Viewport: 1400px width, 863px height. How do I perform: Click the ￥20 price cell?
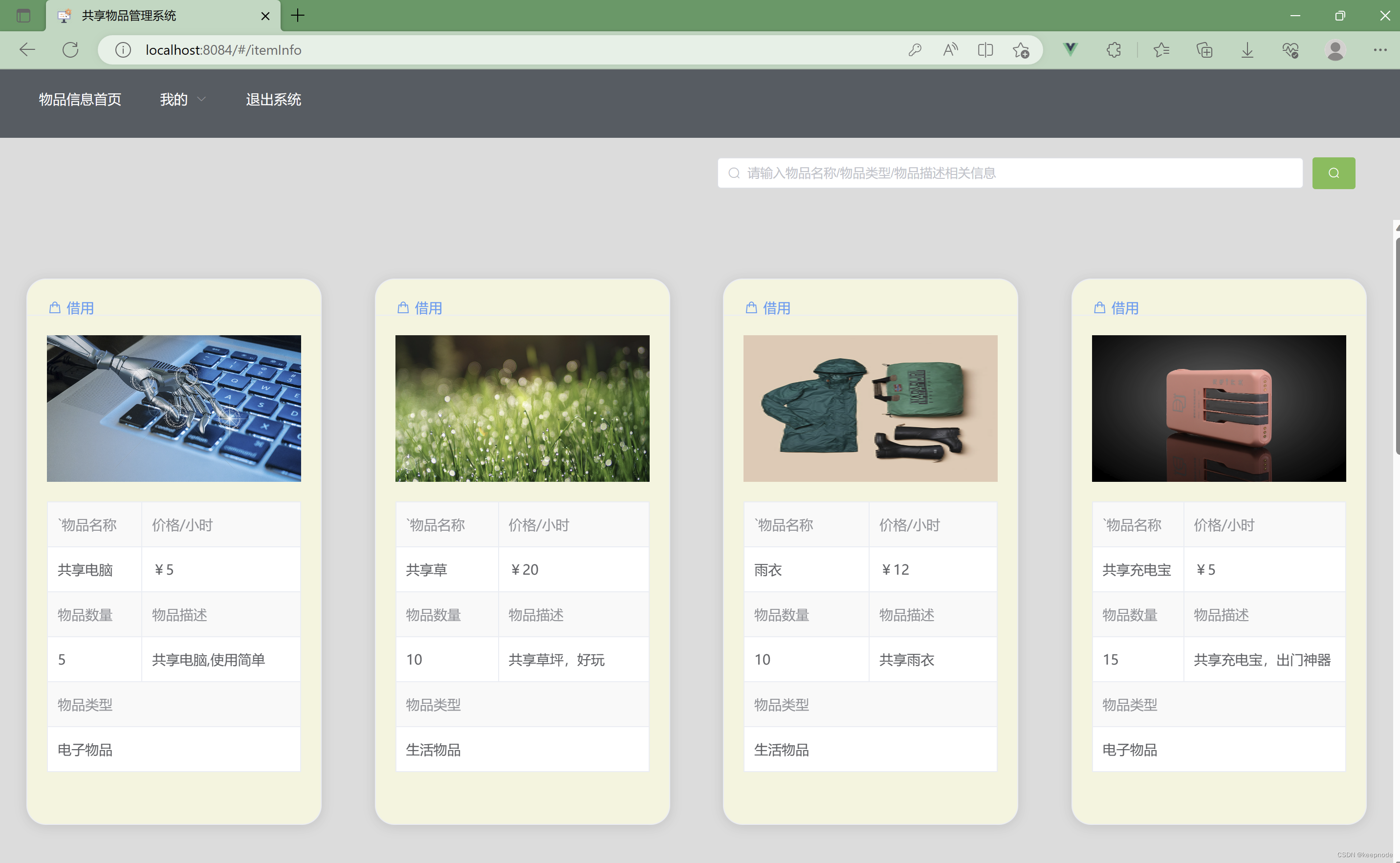[x=574, y=570]
